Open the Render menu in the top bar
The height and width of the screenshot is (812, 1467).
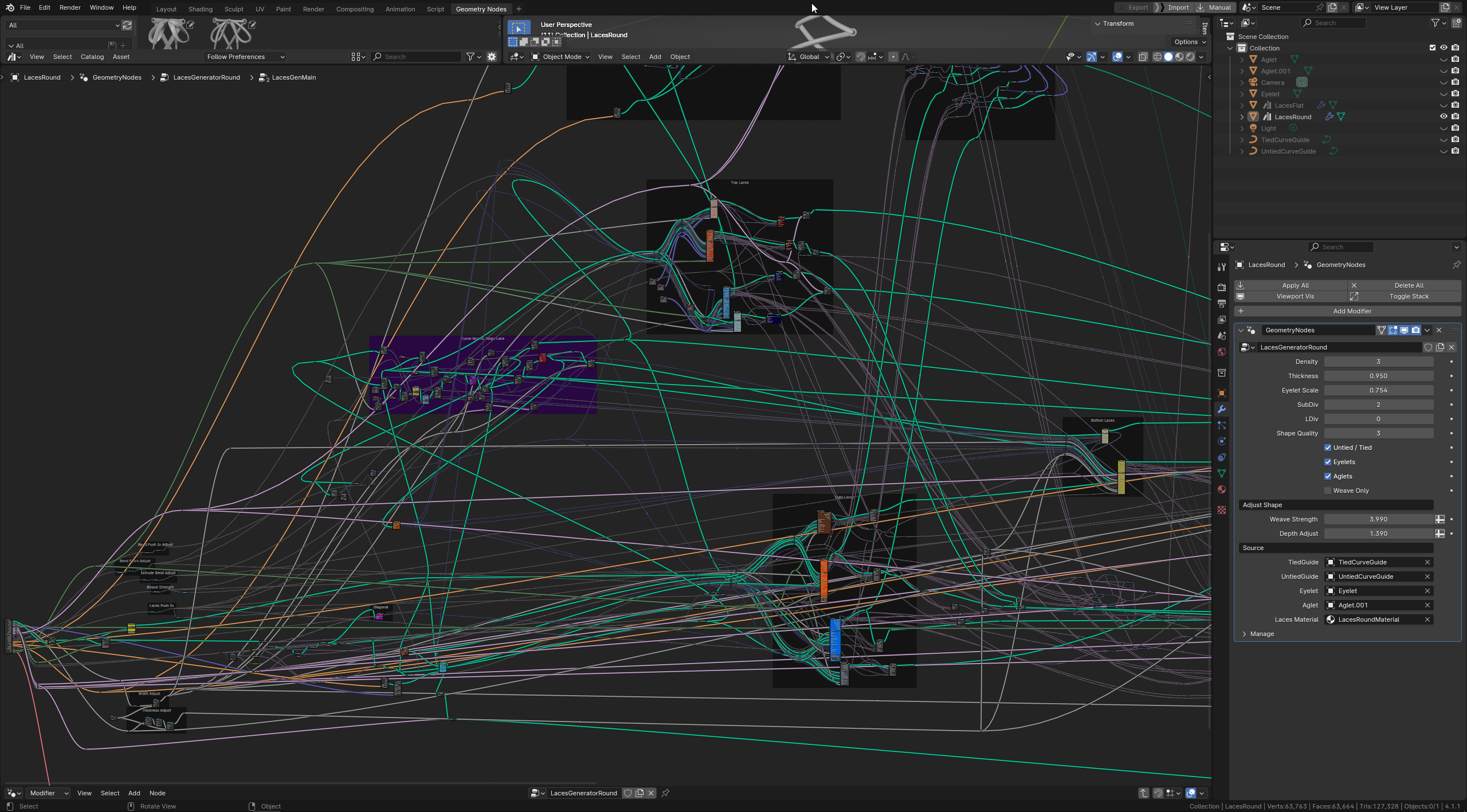click(70, 7)
